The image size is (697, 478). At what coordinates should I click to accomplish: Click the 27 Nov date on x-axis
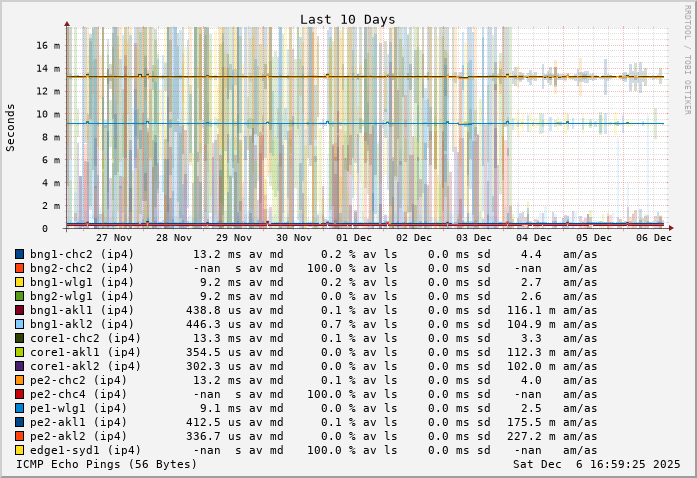[x=114, y=238]
